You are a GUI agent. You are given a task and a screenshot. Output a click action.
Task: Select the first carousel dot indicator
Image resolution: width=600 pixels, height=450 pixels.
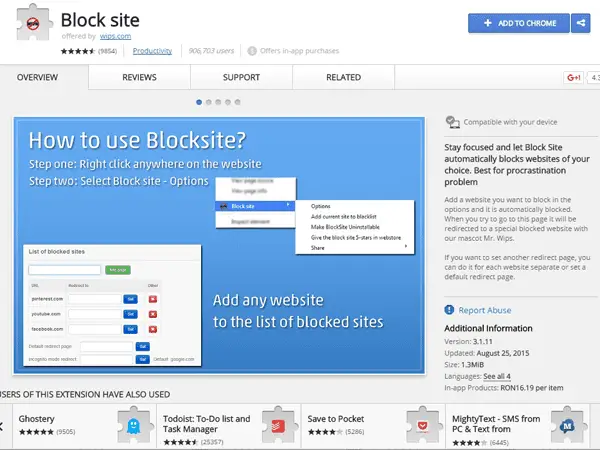[x=199, y=102]
